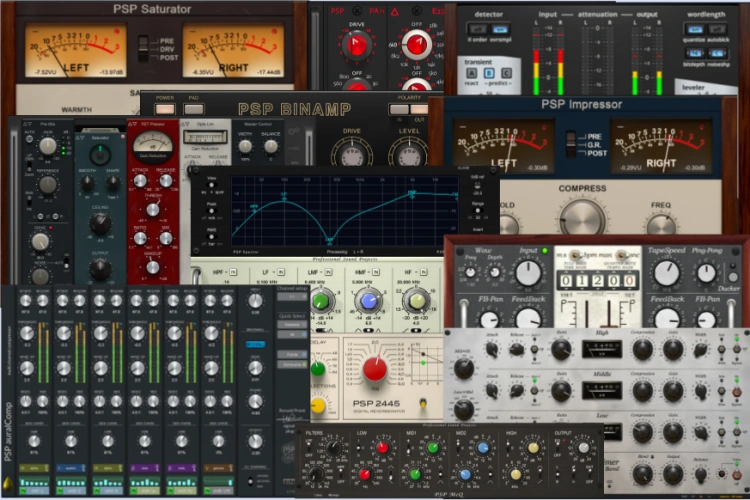
Task: Toggle the HMF IN button
Action: (376, 272)
